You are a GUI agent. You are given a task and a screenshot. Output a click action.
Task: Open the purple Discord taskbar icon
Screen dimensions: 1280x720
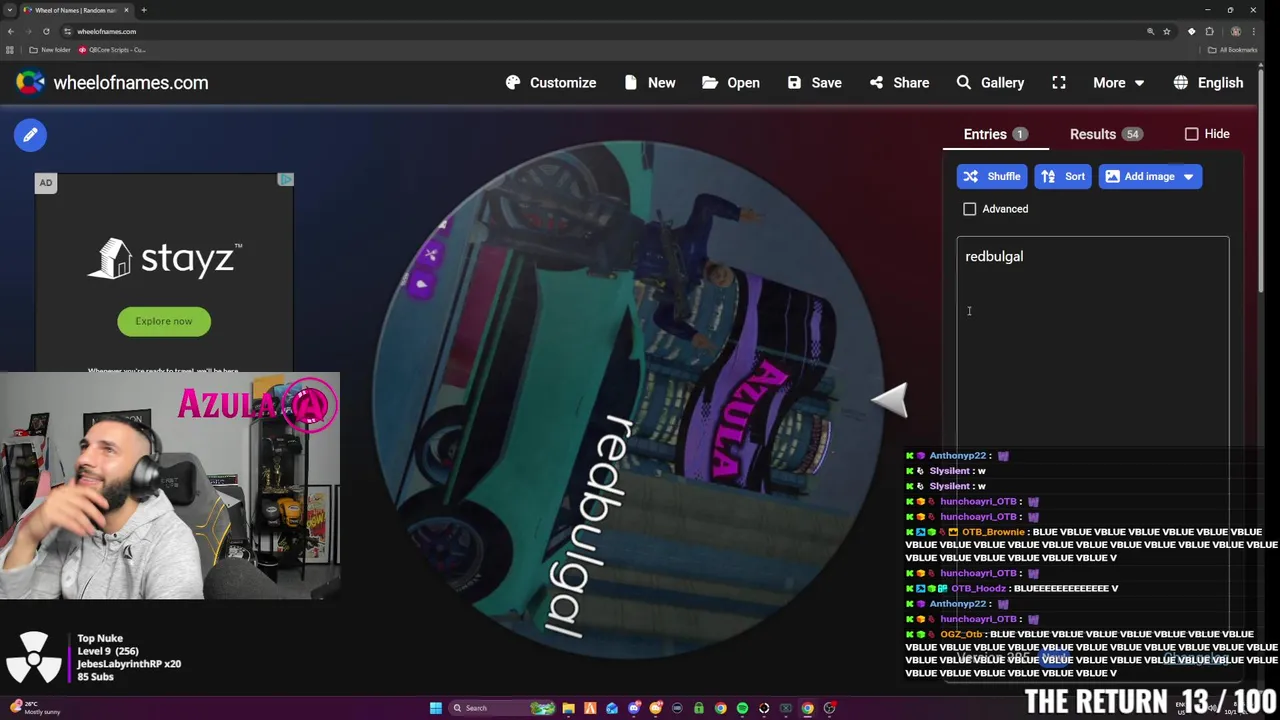(x=634, y=708)
